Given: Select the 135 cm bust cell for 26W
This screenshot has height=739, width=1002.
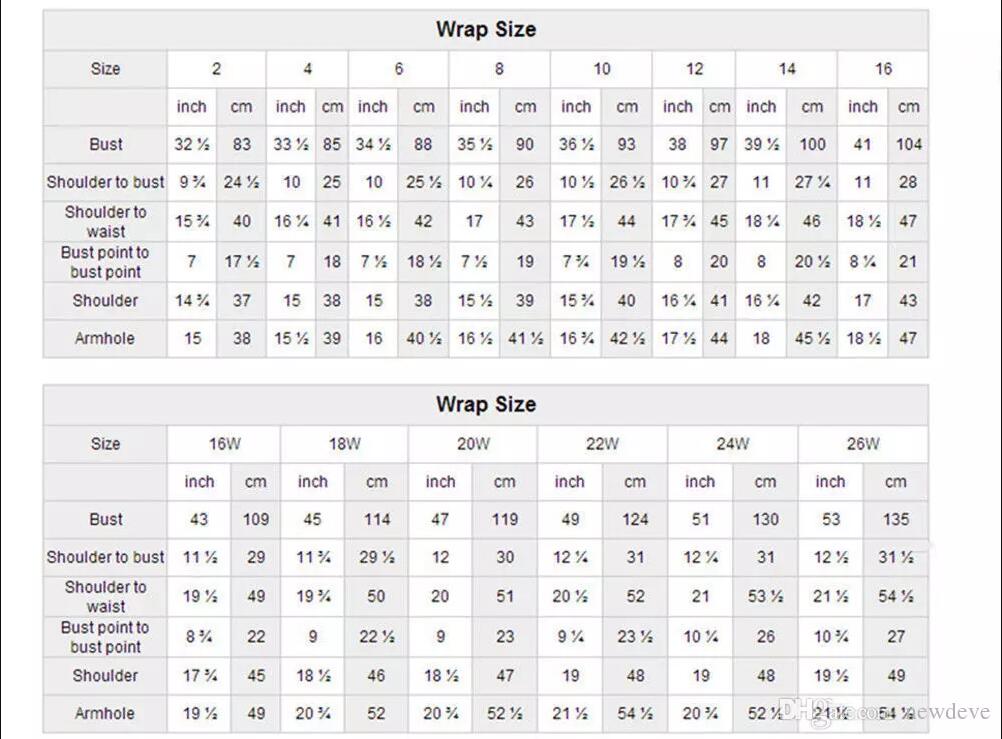Looking at the screenshot, I should tap(895, 519).
